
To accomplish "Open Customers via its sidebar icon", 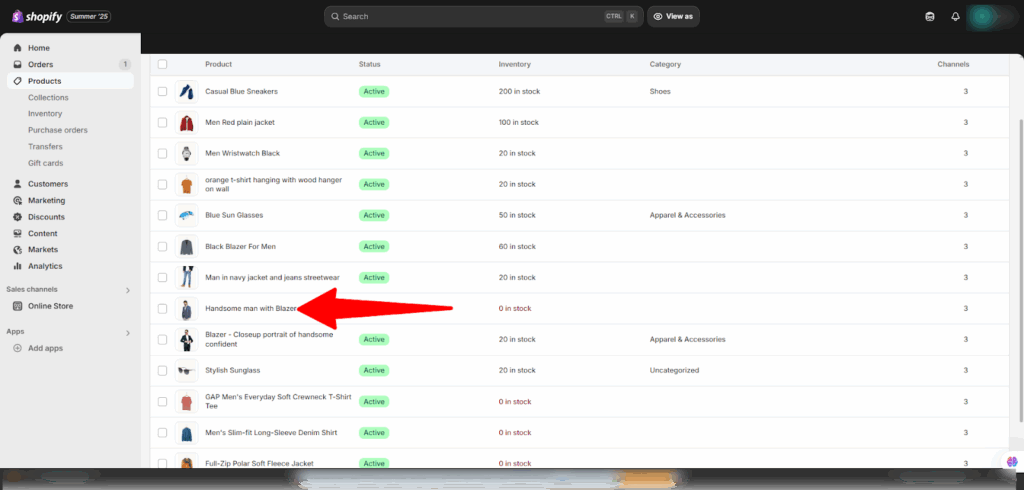I will [x=18, y=184].
